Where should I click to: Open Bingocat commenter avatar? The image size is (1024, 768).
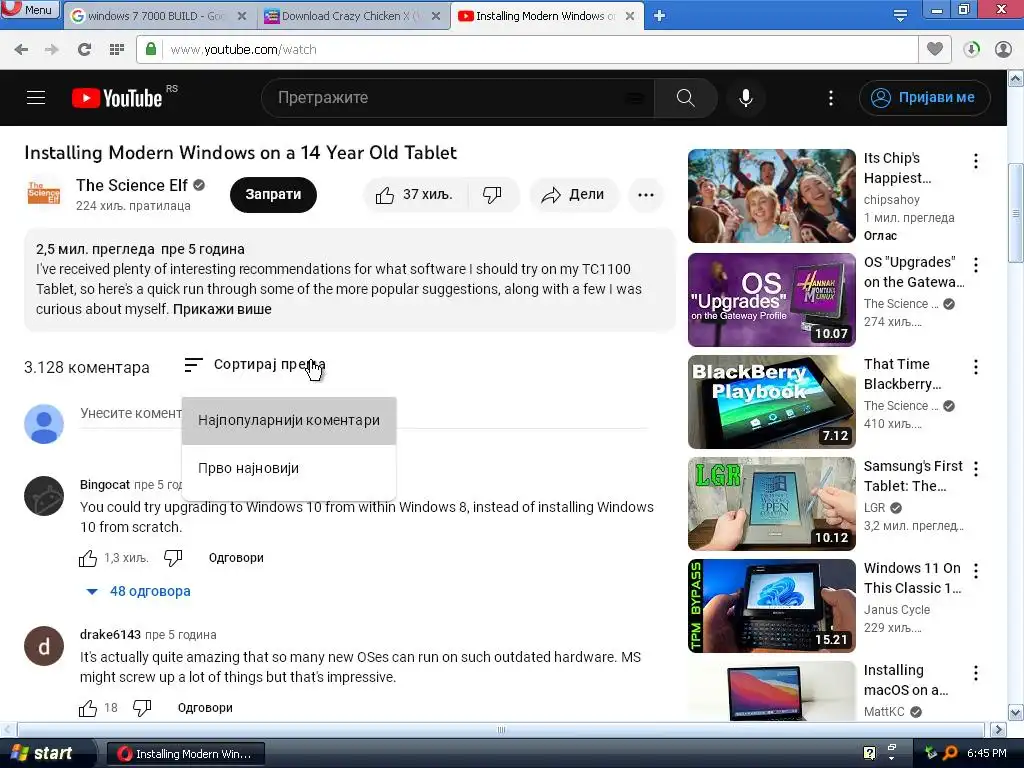click(x=44, y=496)
